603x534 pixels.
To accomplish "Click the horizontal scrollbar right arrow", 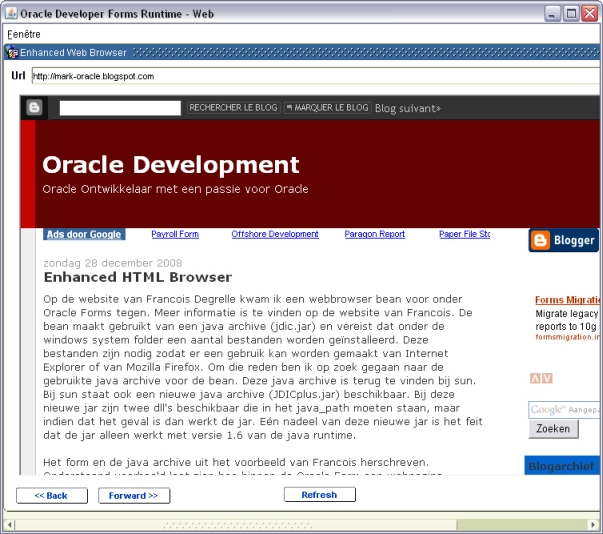I will pos(593,525).
